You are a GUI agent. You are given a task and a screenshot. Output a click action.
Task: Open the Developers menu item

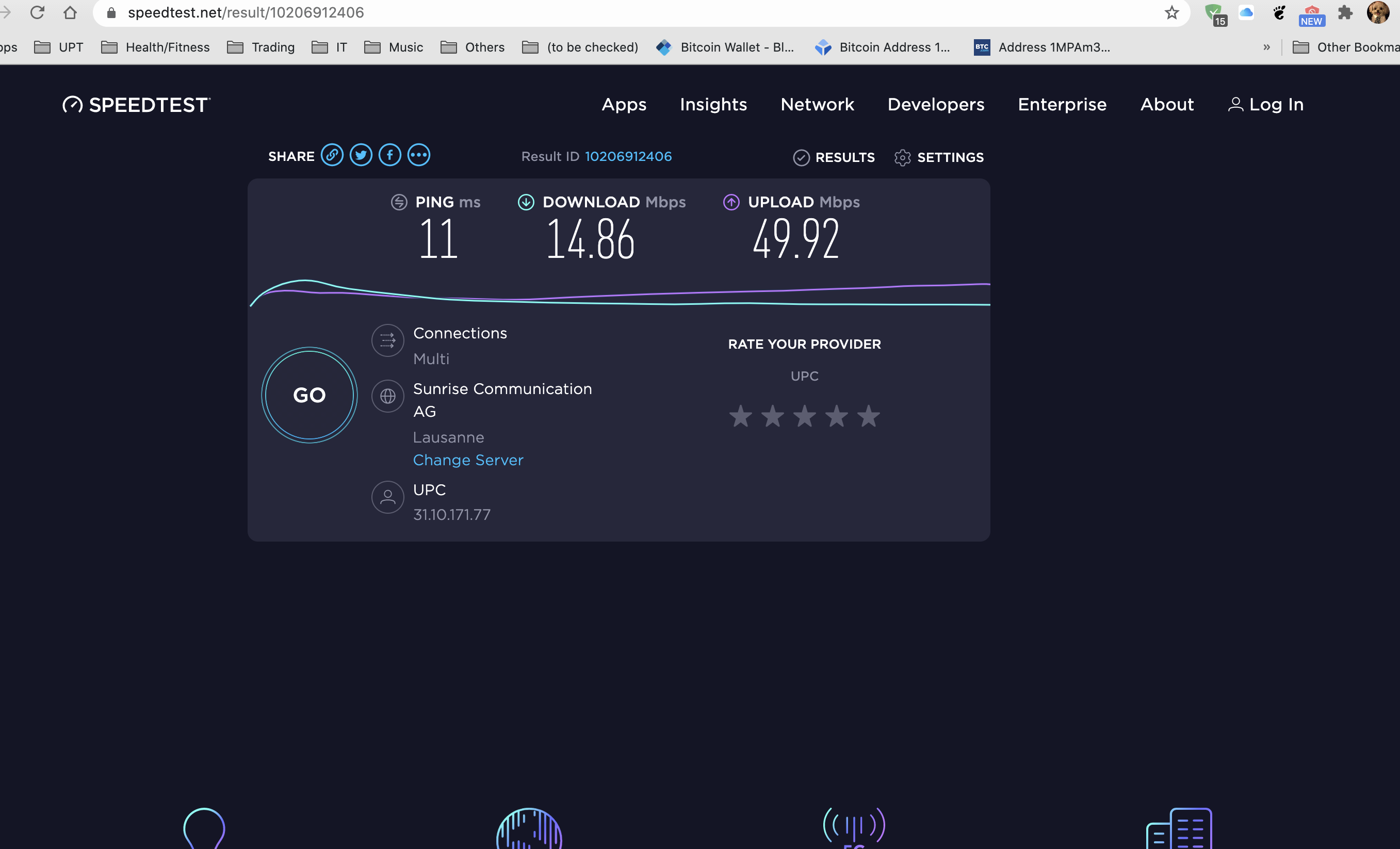pos(935,105)
